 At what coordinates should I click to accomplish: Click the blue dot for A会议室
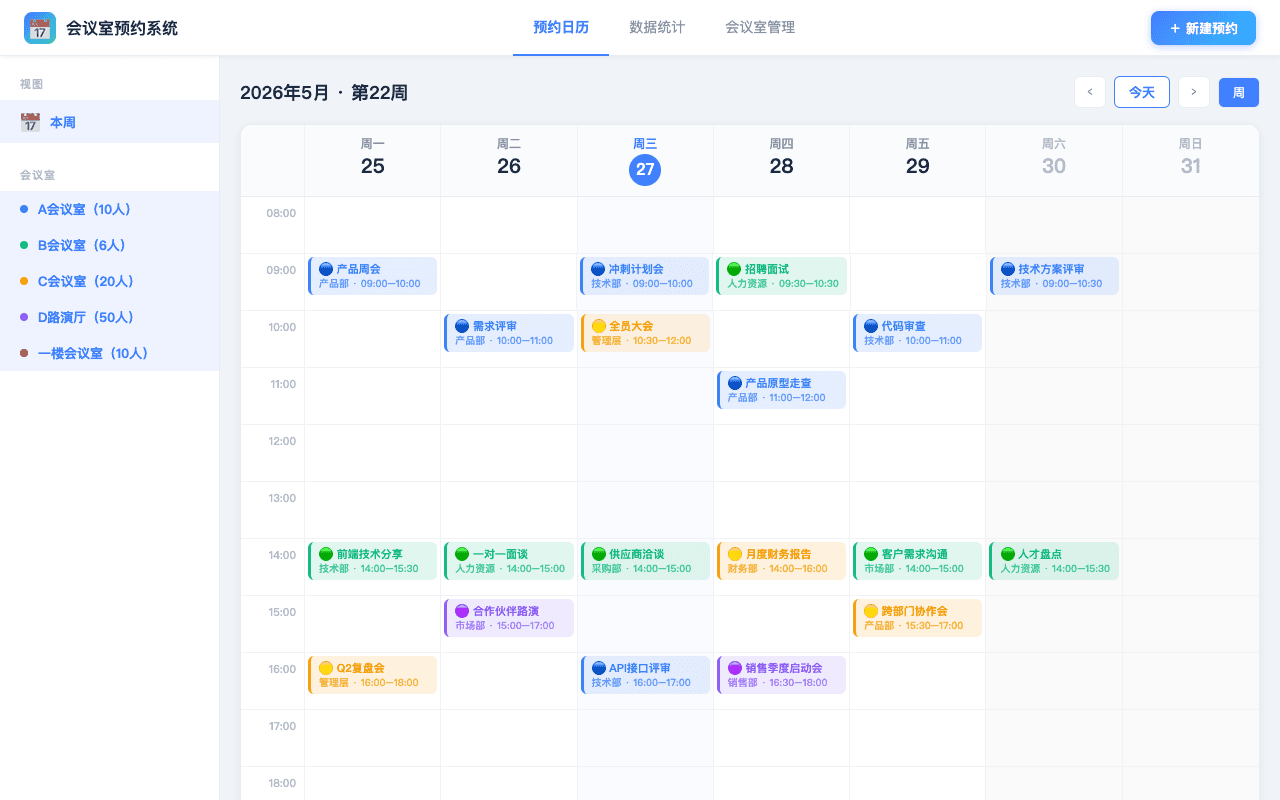24,209
